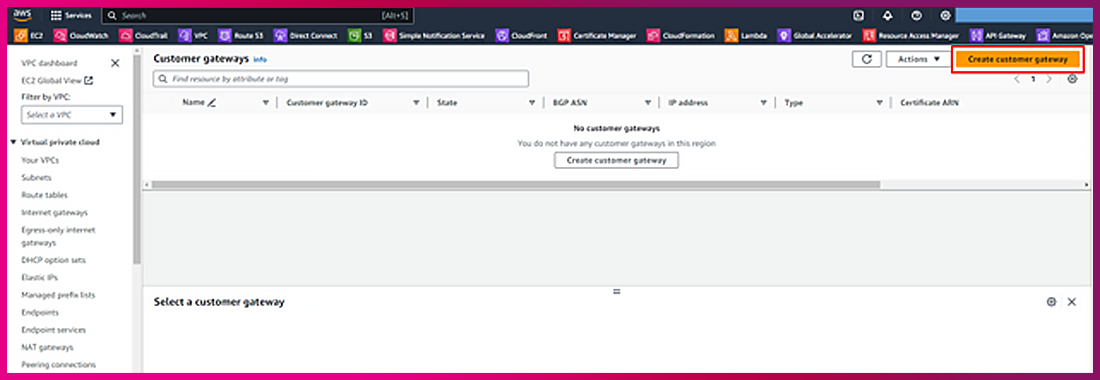Open EC2 favorites shortcut
1100x380 pixels.
29,36
